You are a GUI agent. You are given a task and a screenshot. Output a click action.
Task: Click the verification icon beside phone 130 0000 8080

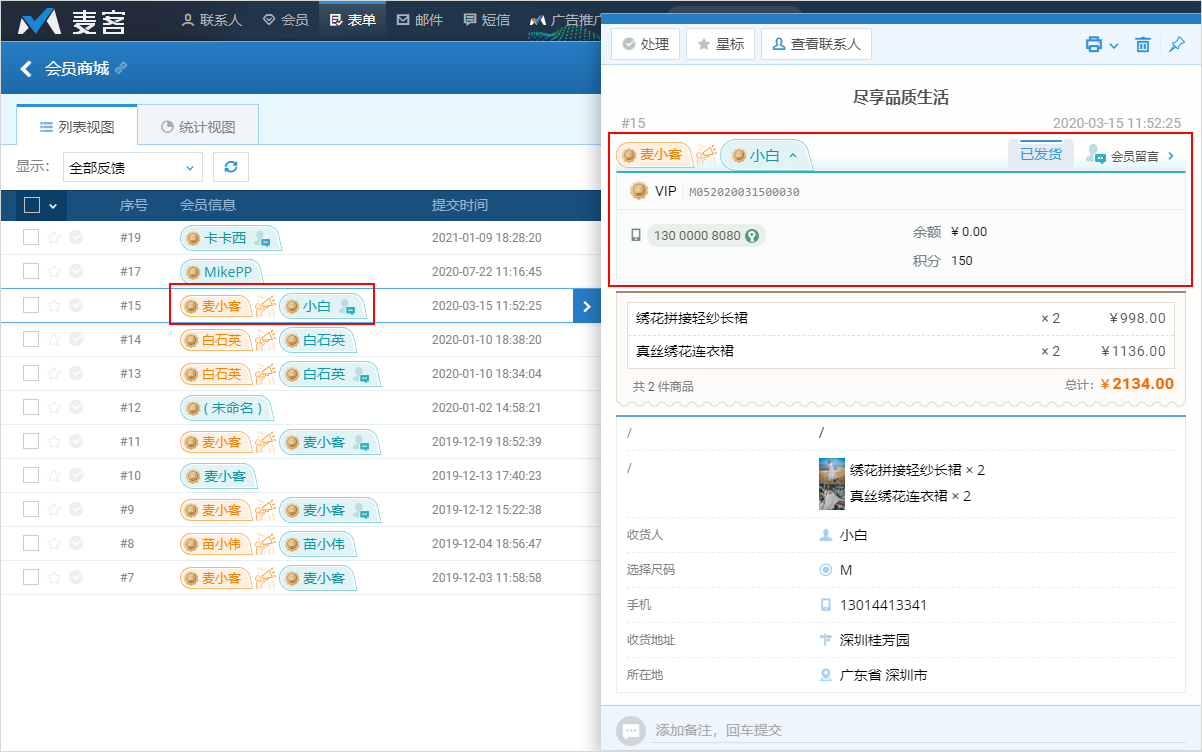coord(752,236)
